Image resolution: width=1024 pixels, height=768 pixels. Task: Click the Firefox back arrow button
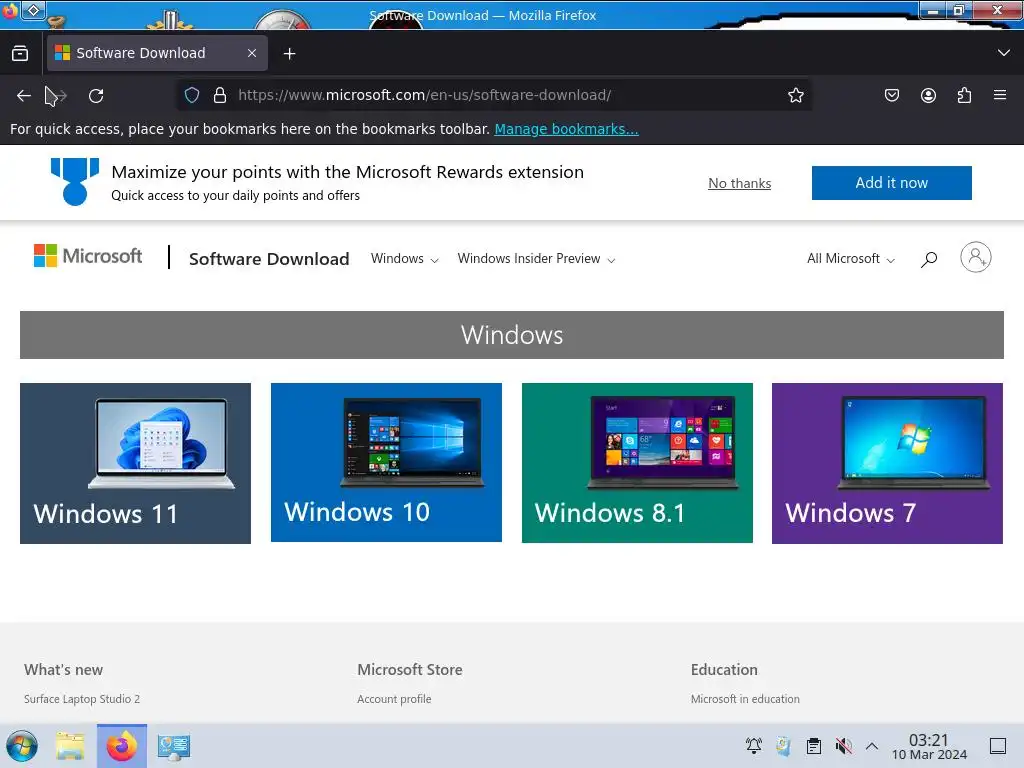tap(24, 96)
